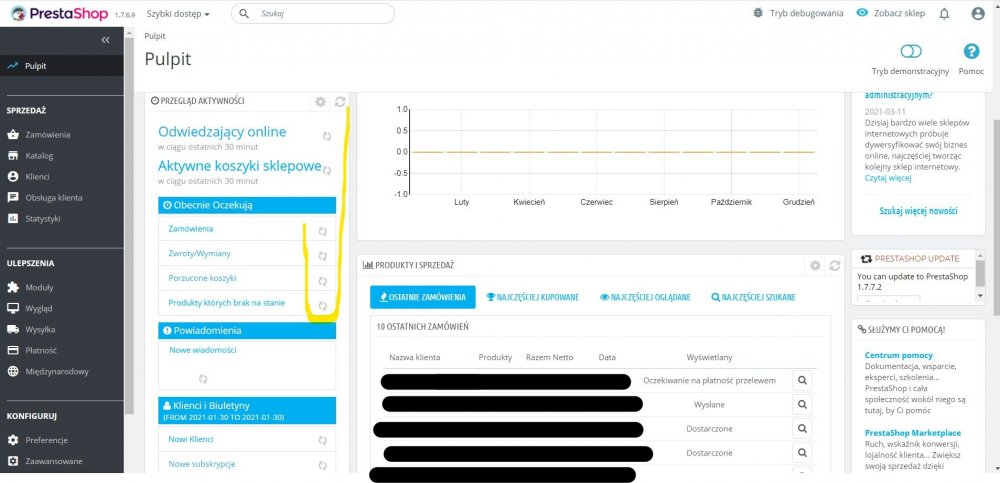This screenshot has width=1000, height=483.
Task: Switch to Najczęściej szukane tab
Action: tap(753, 297)
